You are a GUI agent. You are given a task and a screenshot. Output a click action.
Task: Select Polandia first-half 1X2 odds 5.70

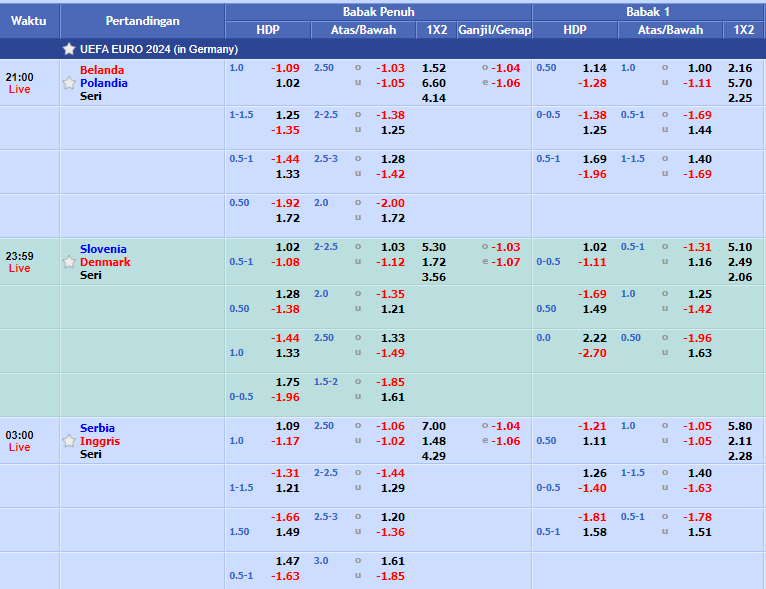point(740,84)
